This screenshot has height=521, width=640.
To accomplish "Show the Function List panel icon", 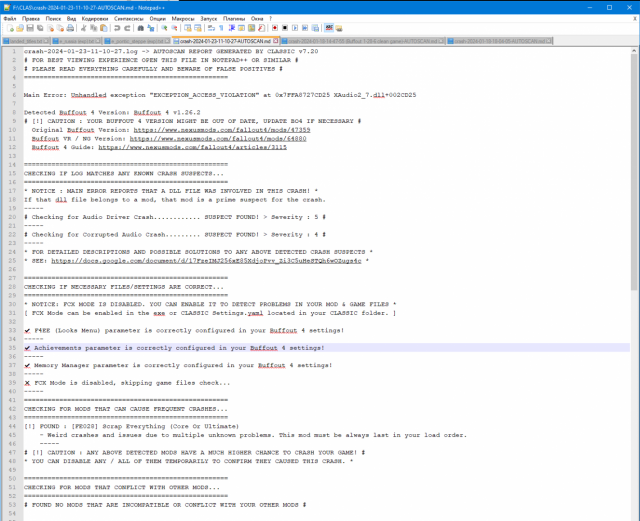I will (x=261, y=28).
